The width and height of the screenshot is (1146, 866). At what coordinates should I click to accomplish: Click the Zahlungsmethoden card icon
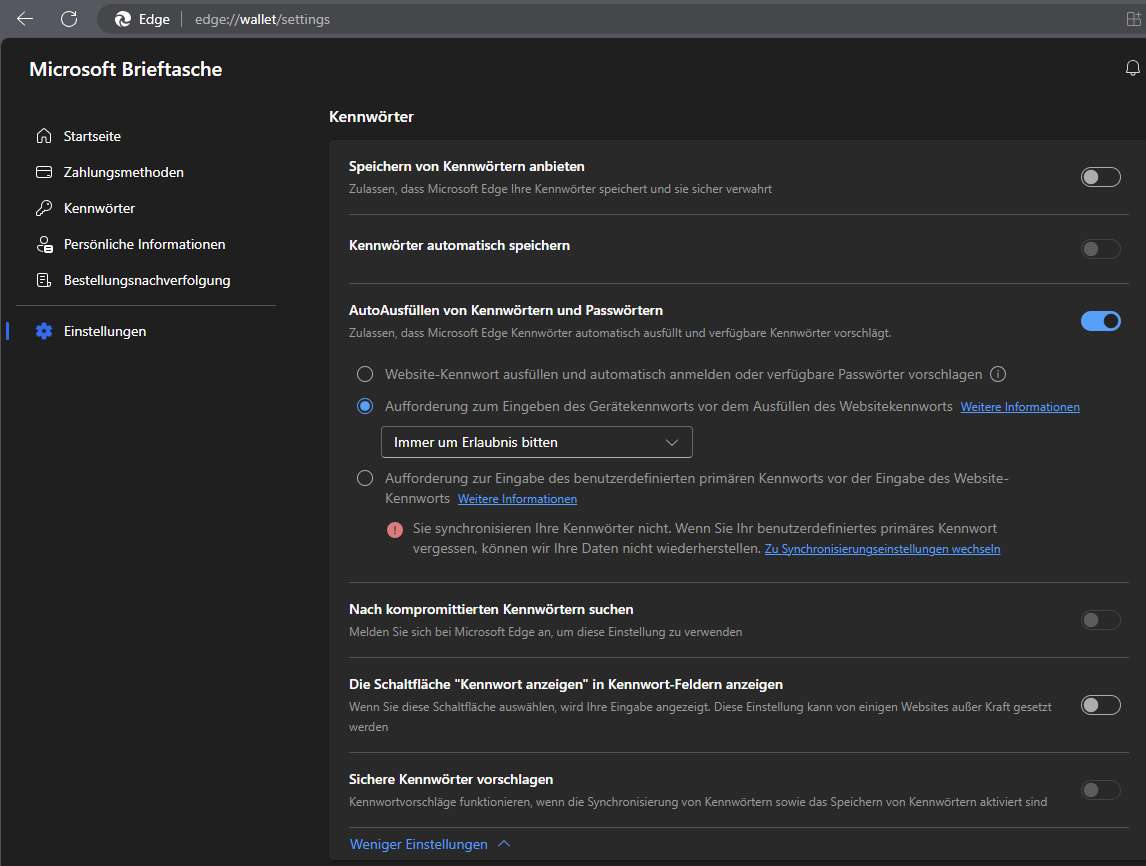[x=44, y=172]
